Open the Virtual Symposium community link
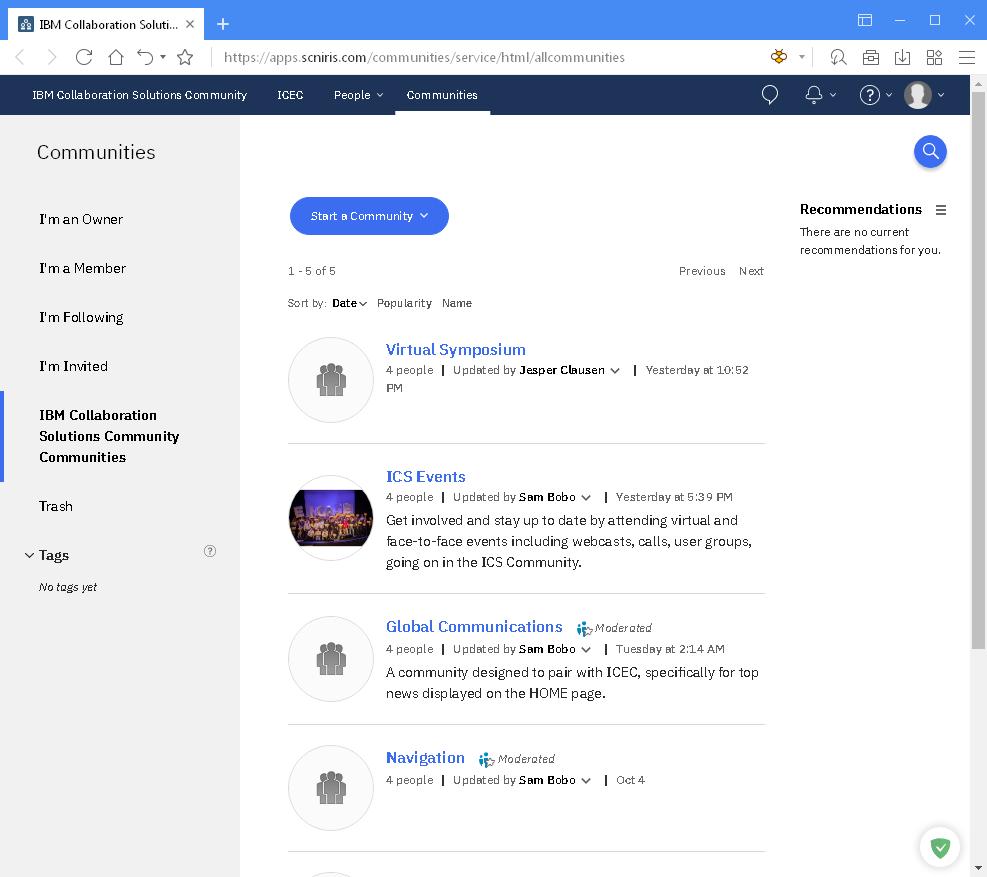Image resolution: width=987 pixels, height=877 pixels. coord(456,349)
